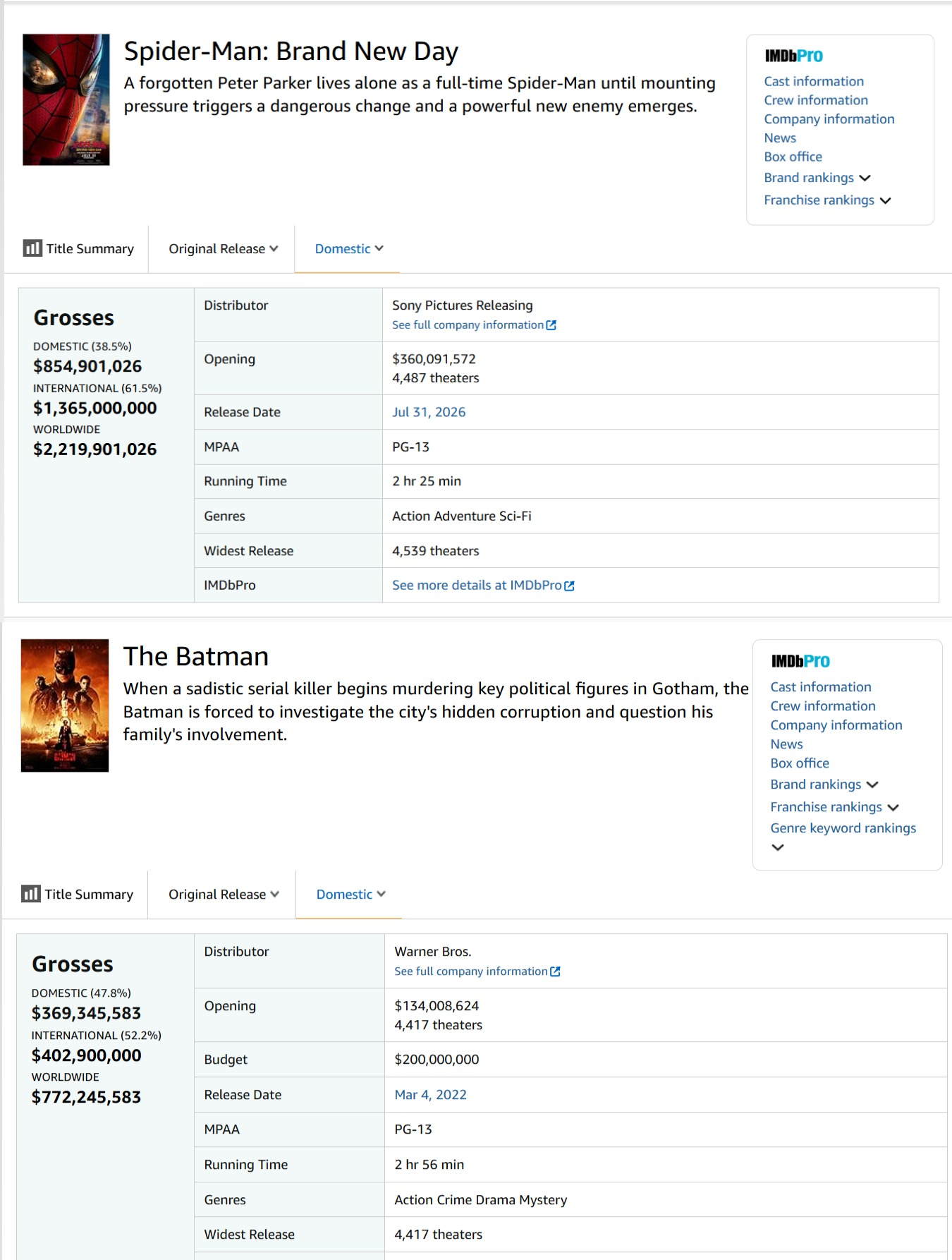Click the '2 hr 56 min' running time
This screenshot has height=1260, width=952.
[x=429, y=1165]
